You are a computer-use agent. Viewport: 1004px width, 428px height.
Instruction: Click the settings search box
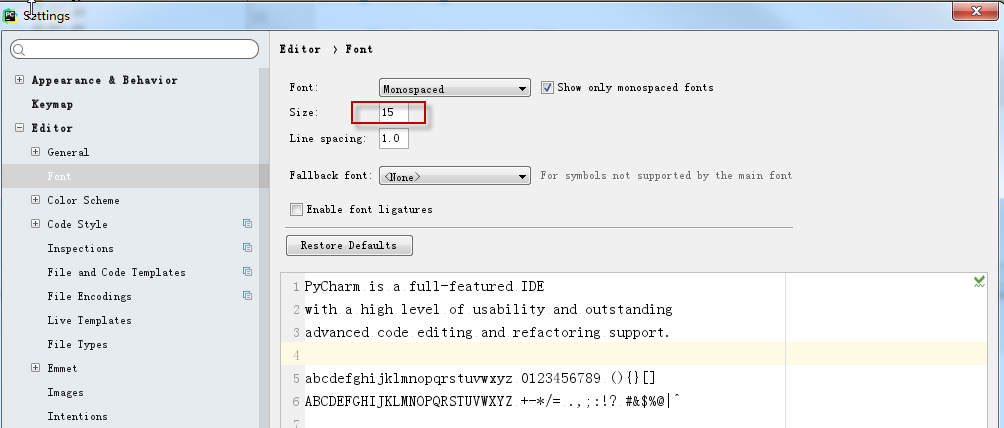[x=134, y=50]
